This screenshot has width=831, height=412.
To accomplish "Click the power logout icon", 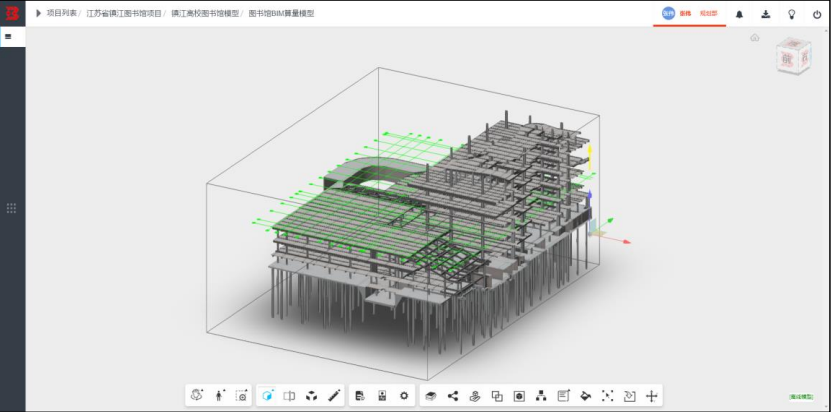I will (817, 14).
